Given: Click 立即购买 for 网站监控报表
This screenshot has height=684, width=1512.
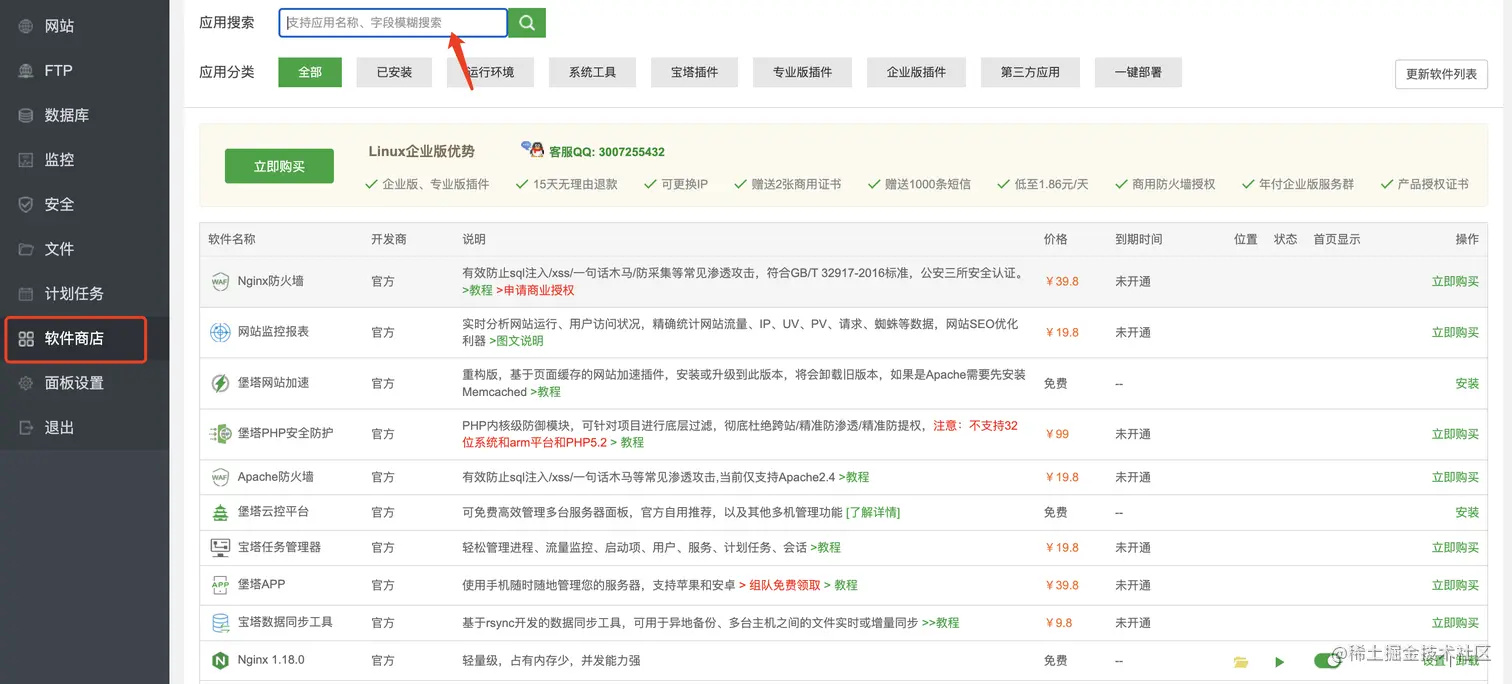Looking at the screenshot, I should coord(1455,333).
